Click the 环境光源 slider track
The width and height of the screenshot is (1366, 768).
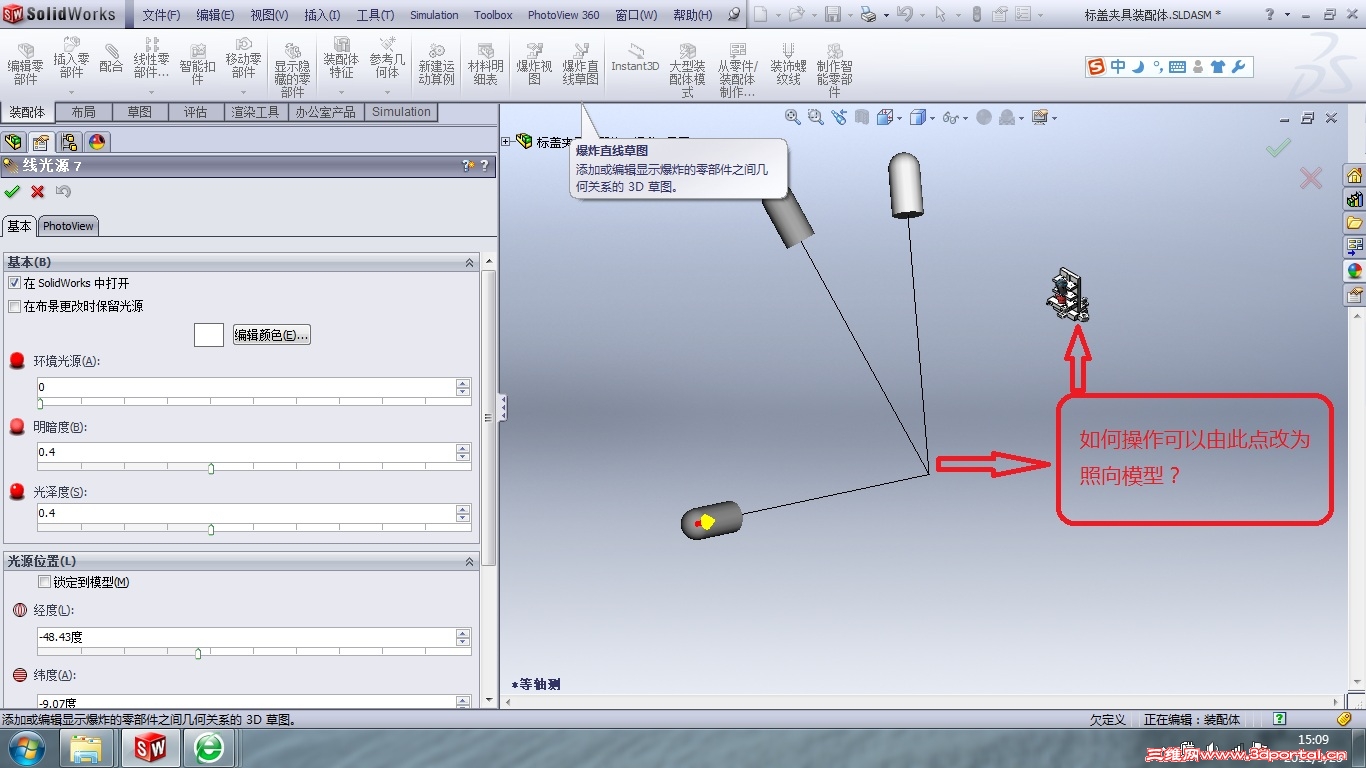(x=254, y=401)
